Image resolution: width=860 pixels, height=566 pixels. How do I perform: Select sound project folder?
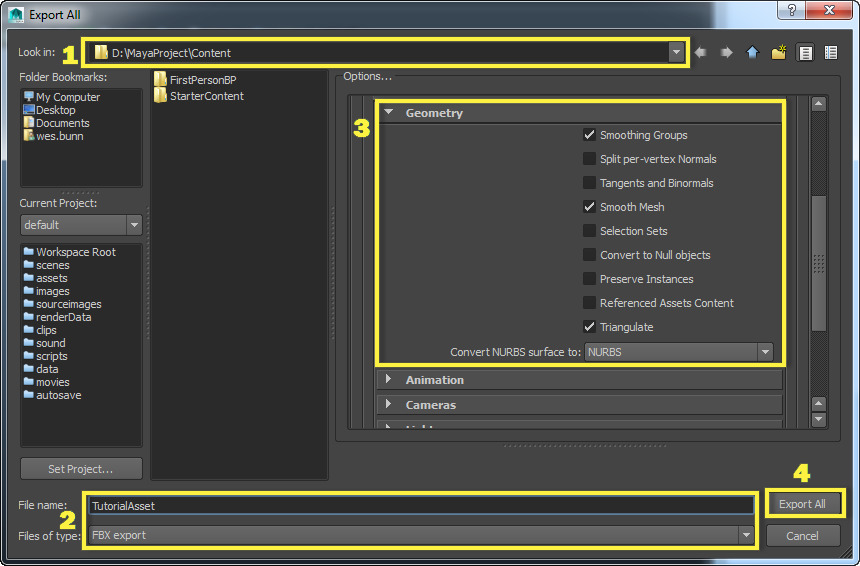tap(44, 343)
